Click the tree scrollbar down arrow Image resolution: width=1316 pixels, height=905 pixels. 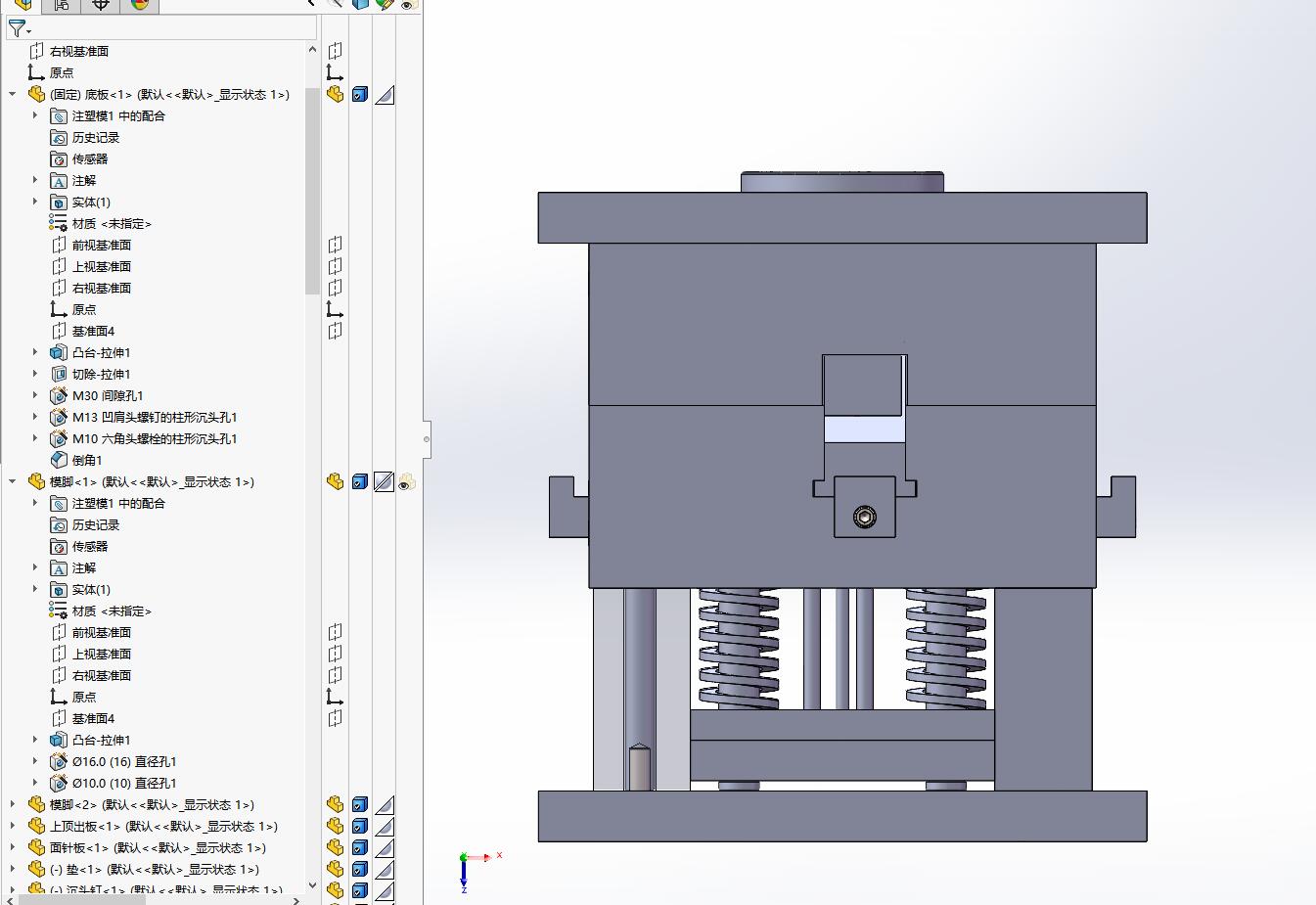pos(312,885)
